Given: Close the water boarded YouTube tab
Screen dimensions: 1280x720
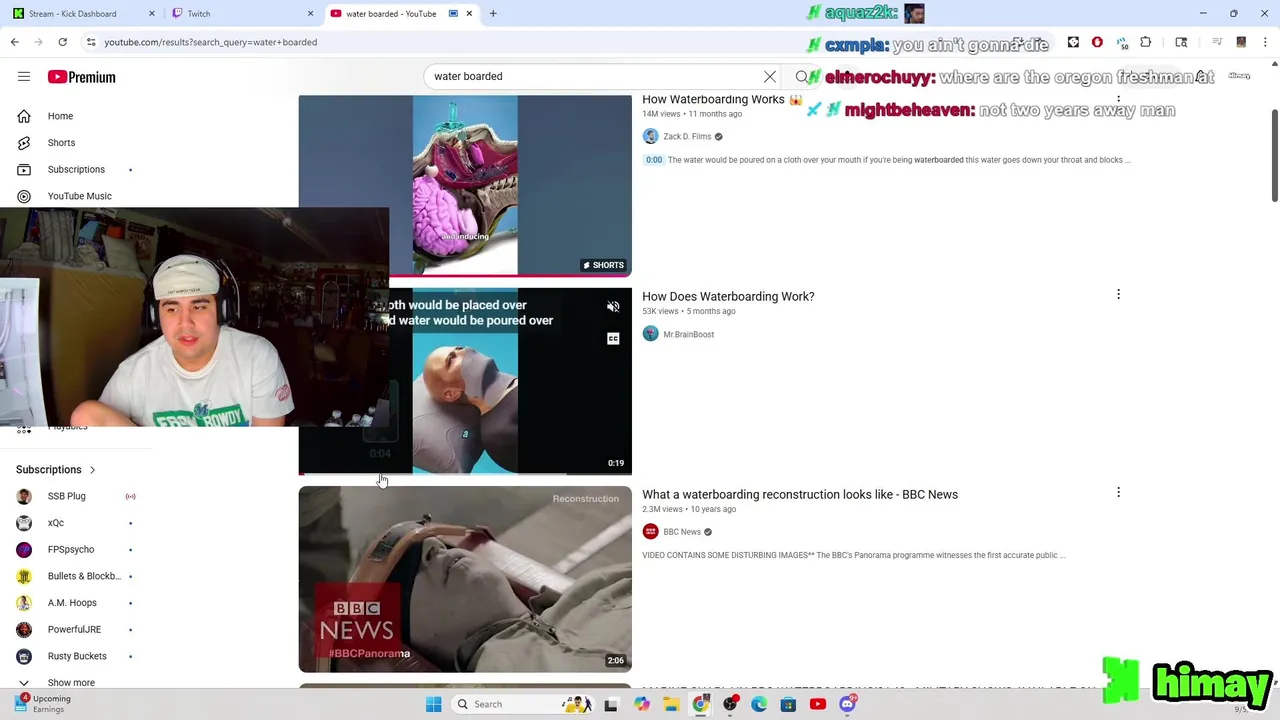Looking at the screenshot, I should pos(469,14).
